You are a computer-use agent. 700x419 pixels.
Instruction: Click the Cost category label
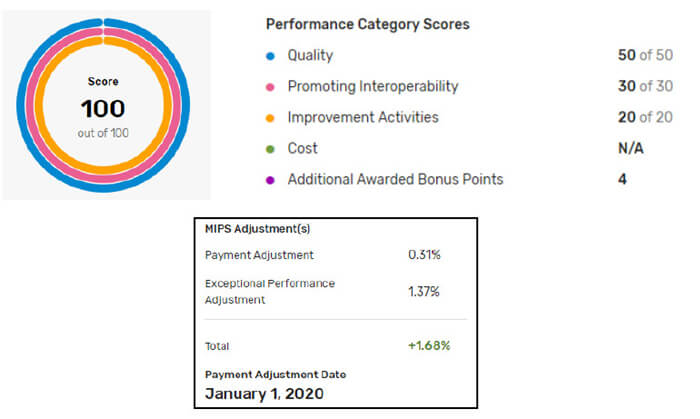[302, 149]
